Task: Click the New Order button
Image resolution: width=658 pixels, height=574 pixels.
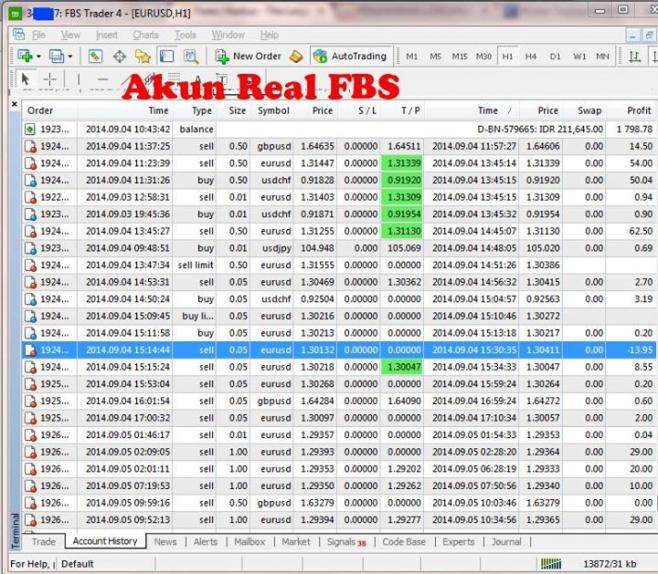Action: pyautogui.click(x=248, y=56)
